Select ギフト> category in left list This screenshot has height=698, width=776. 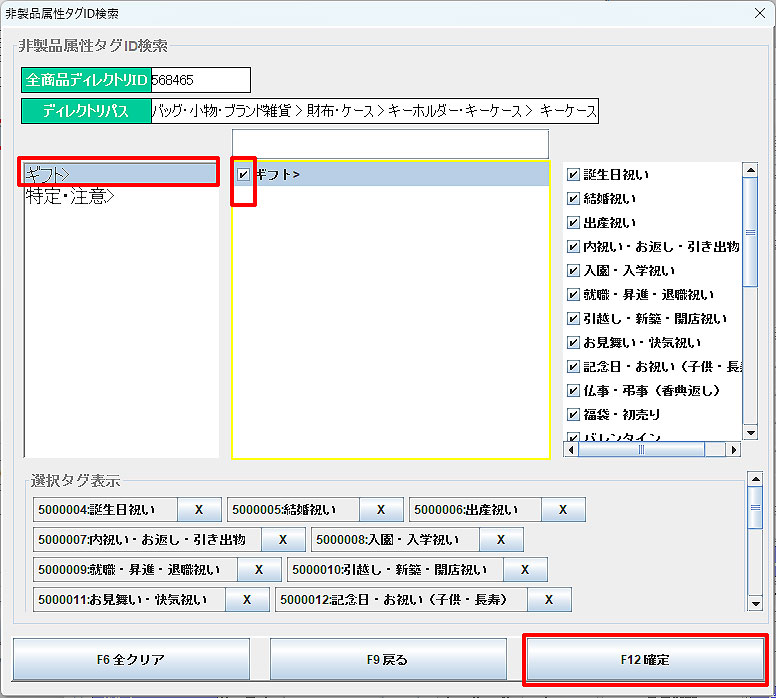[x=120, y=174]
